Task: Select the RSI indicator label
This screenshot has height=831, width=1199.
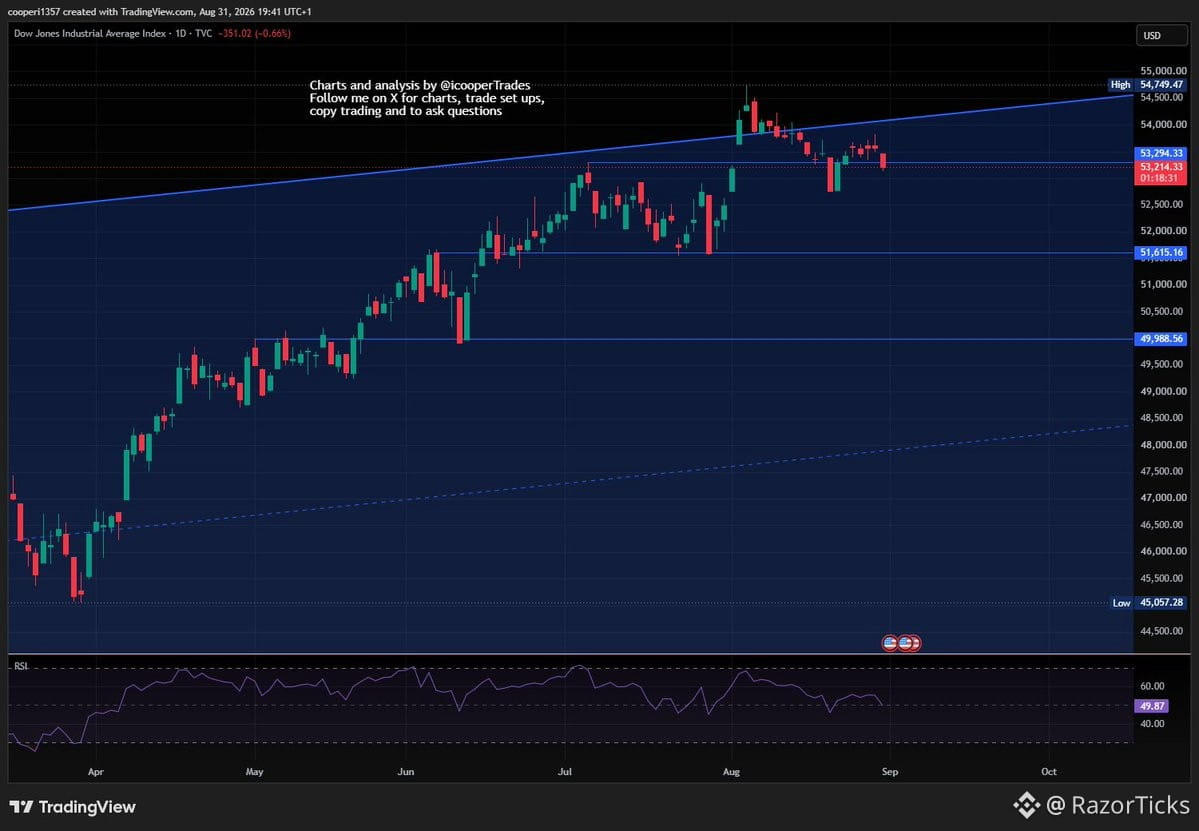Action: [21, 666]
